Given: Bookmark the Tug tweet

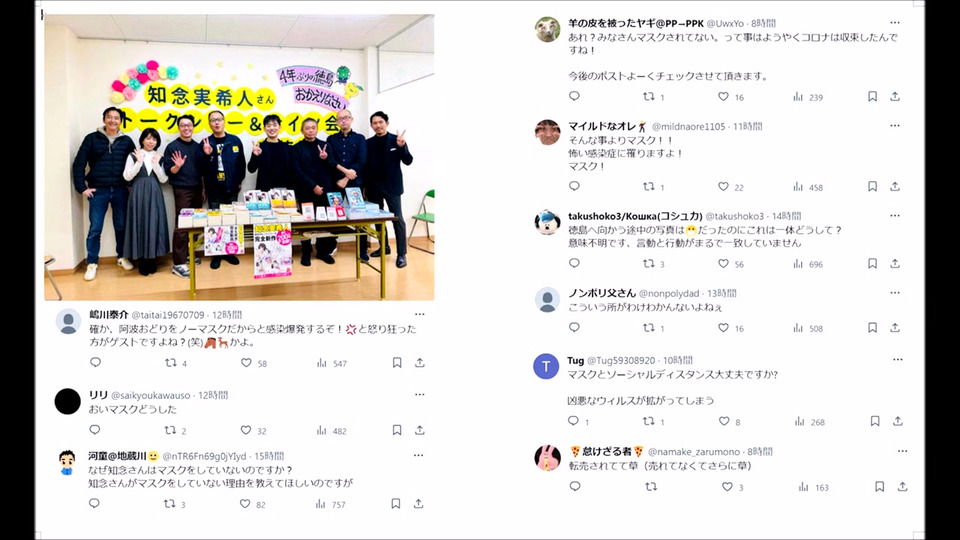Looking at the screenshot, I should point(875,421).
